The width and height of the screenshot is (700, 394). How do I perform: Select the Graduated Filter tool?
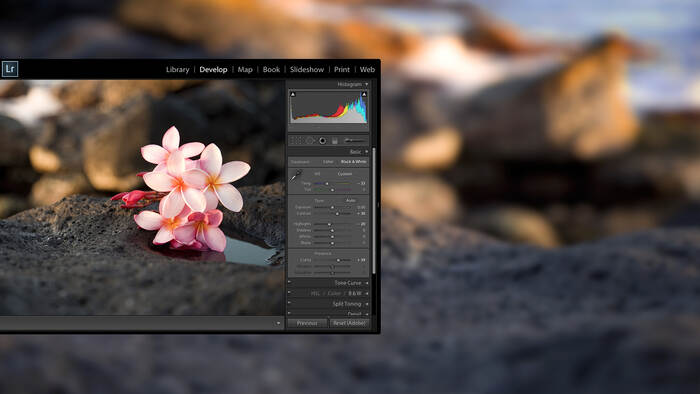(x=335, y=141)
